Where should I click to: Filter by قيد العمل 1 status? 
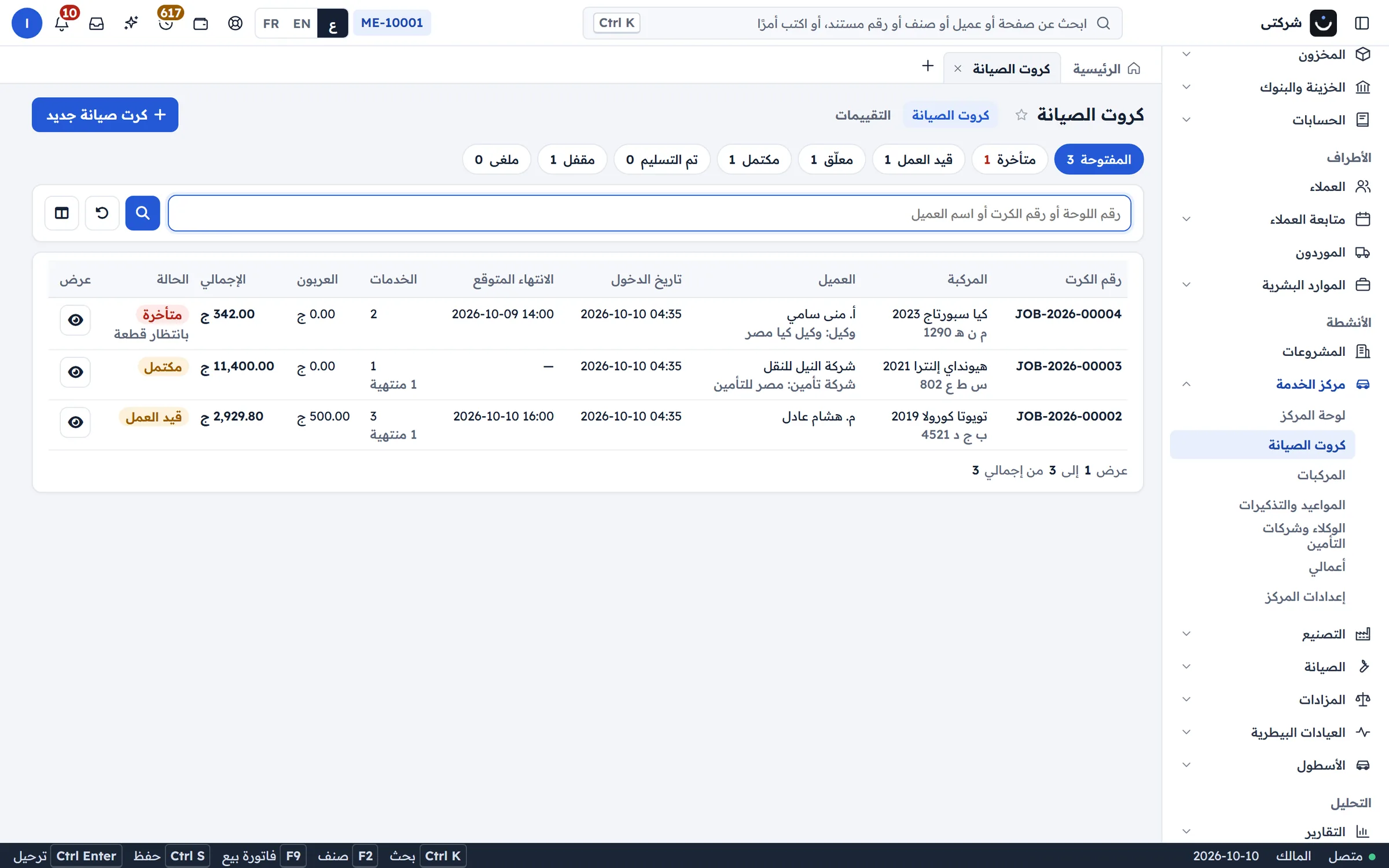918,159
